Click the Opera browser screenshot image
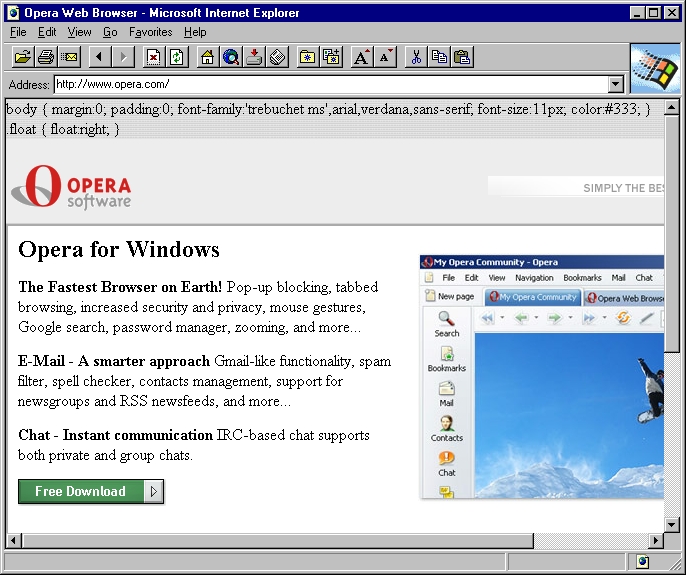Image resolution: width=686 pixels, height=575 pixels. click(542, 377)
